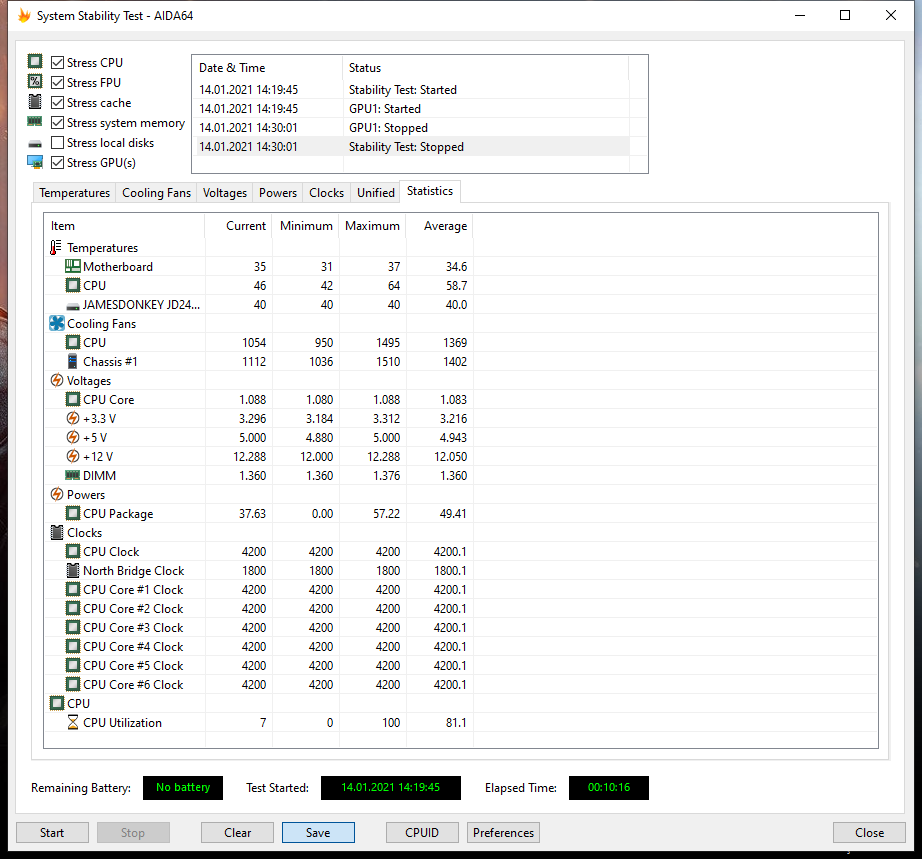The image size is (922, 859).
Task: Select the 'GPU1: Started' log entry
Action: point(411,109)
